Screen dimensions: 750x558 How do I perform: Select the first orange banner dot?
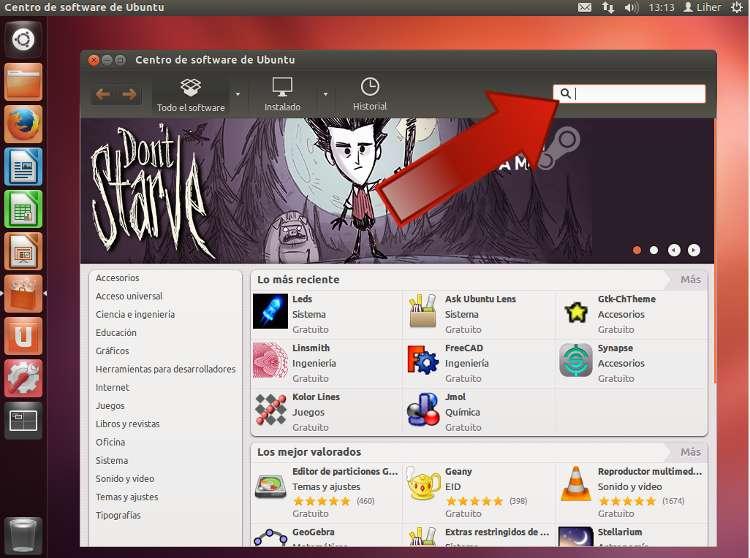coord(637,250)
